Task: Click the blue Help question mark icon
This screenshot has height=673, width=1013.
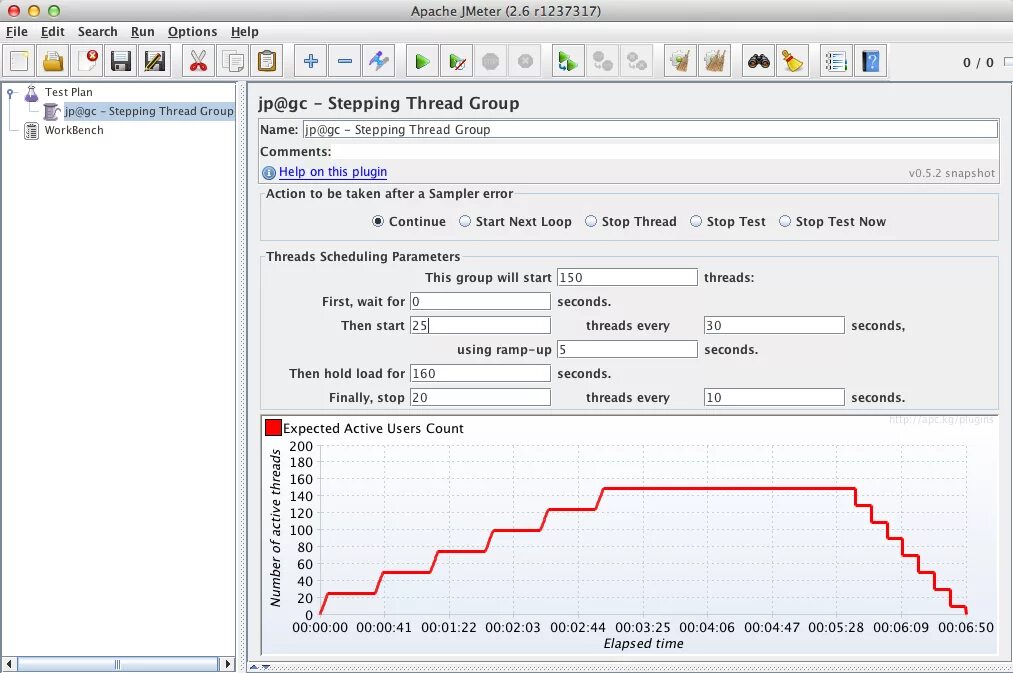Action: click(870, 61)
